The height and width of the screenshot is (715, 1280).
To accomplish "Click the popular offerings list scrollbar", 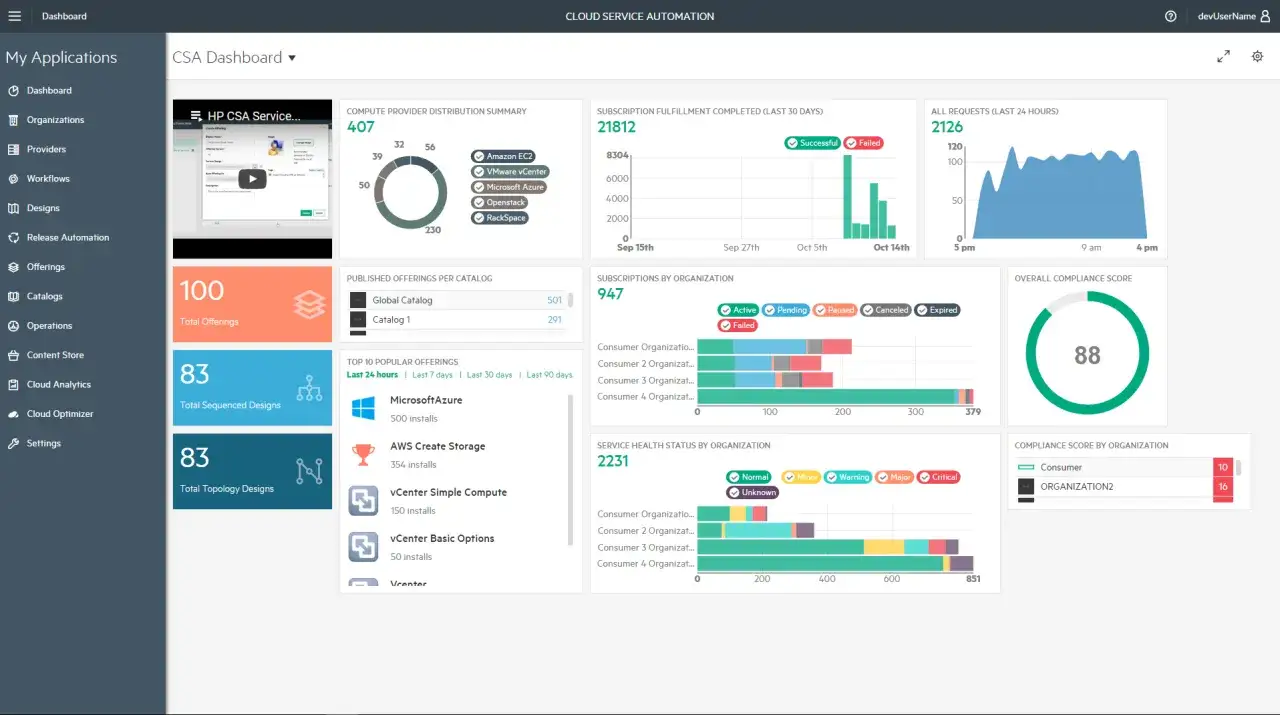I will tap(571, 468).
